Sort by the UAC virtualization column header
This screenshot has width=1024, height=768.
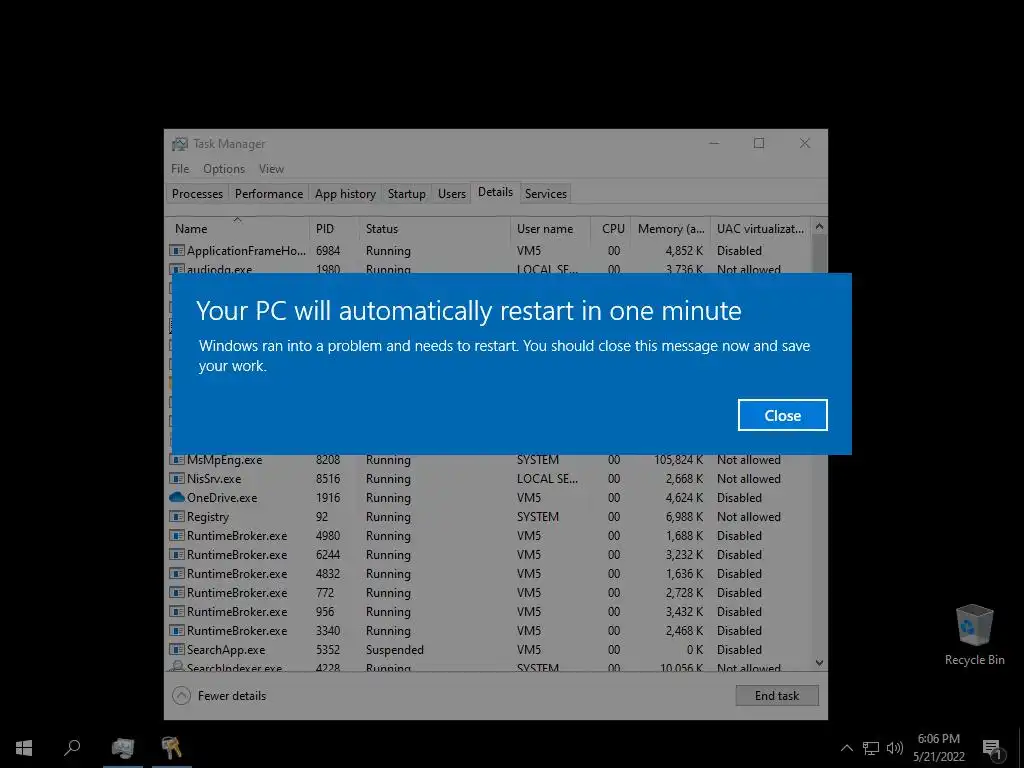[x=761, y=229]
